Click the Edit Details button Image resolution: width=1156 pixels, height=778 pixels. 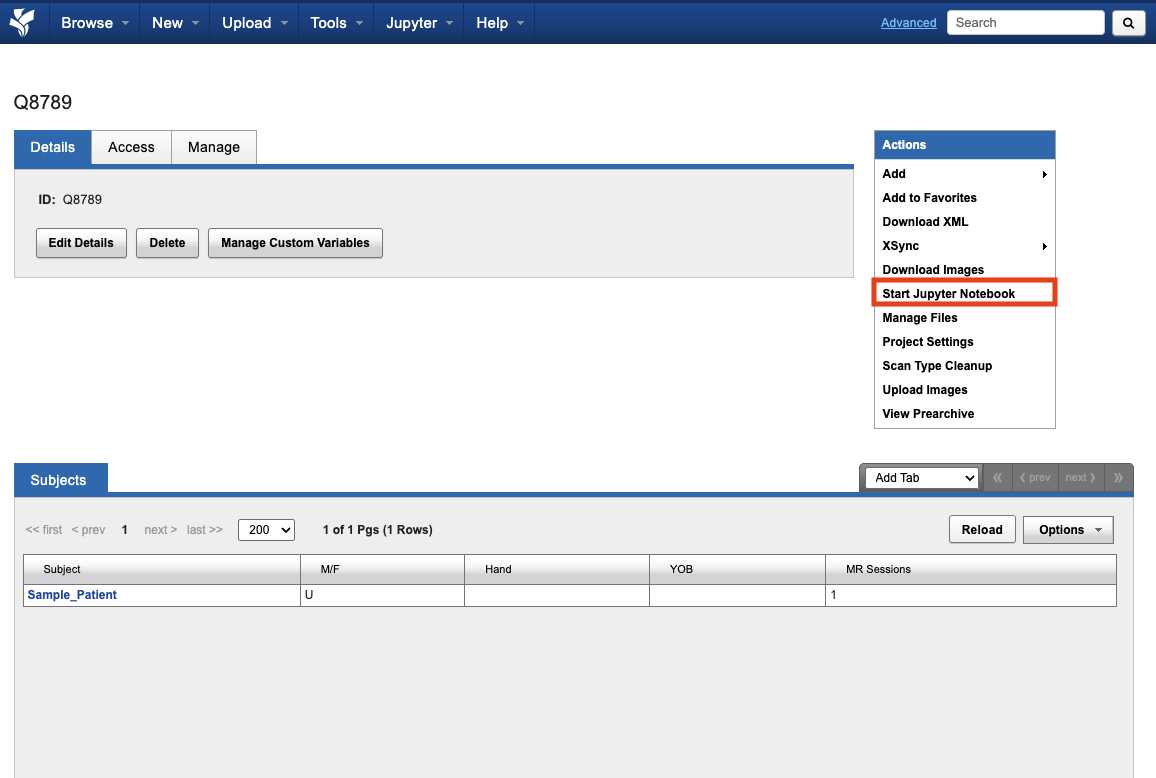click(x=81, y=243)
